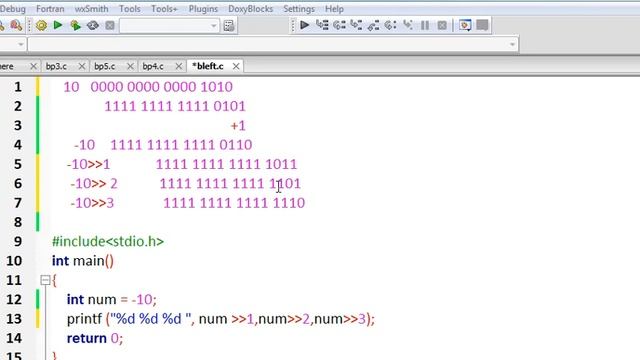The height and width of the screenshot is (360, 640).
Task: Collapse the main function fold marker
Action: (x=45, y=280)
